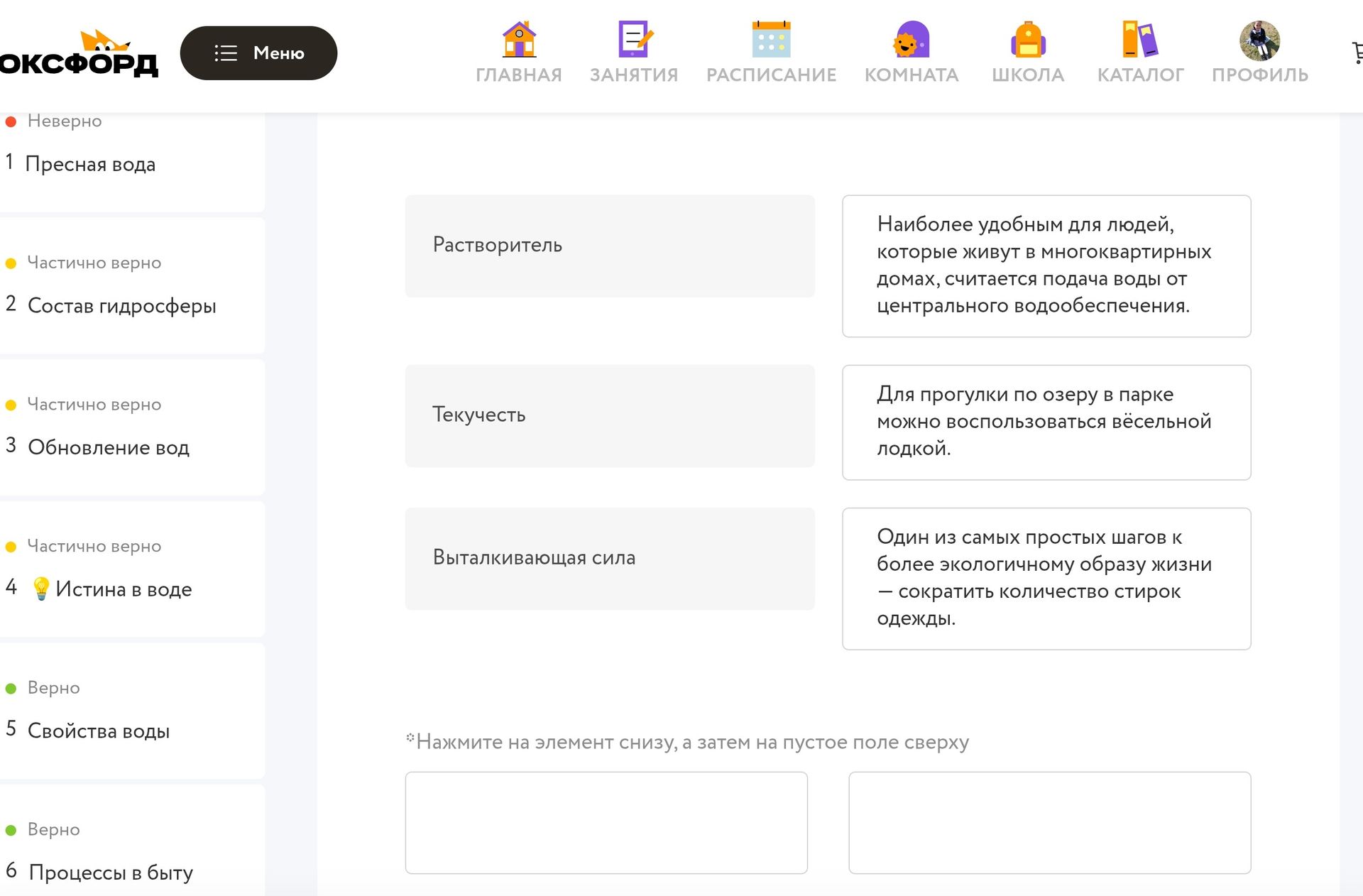Click Частично верно above Состав гидросферы

coord(94,263)
